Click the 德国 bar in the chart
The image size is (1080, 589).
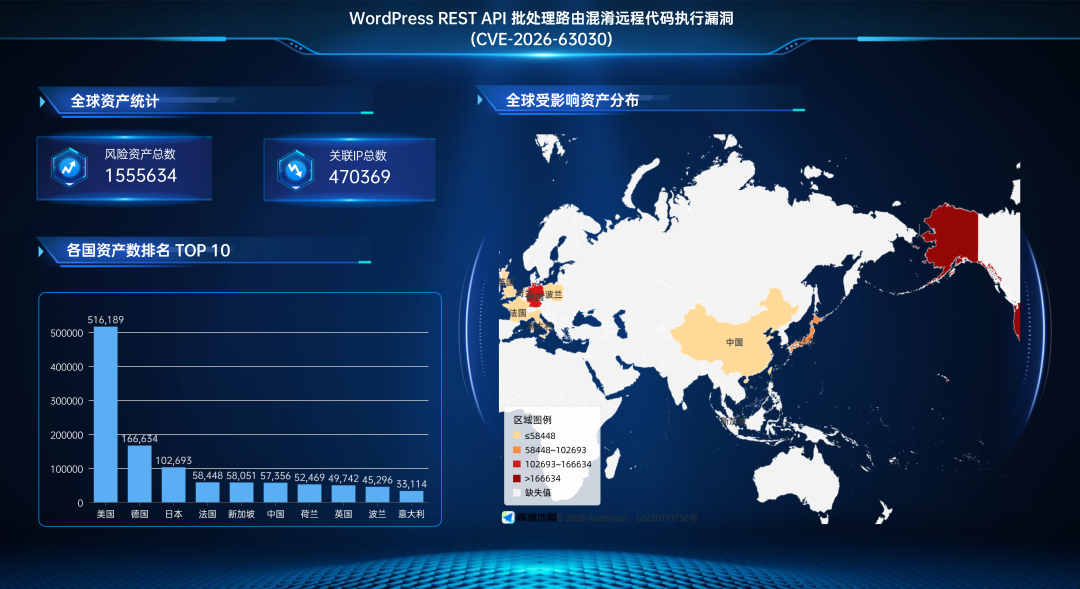click(140, 474)
